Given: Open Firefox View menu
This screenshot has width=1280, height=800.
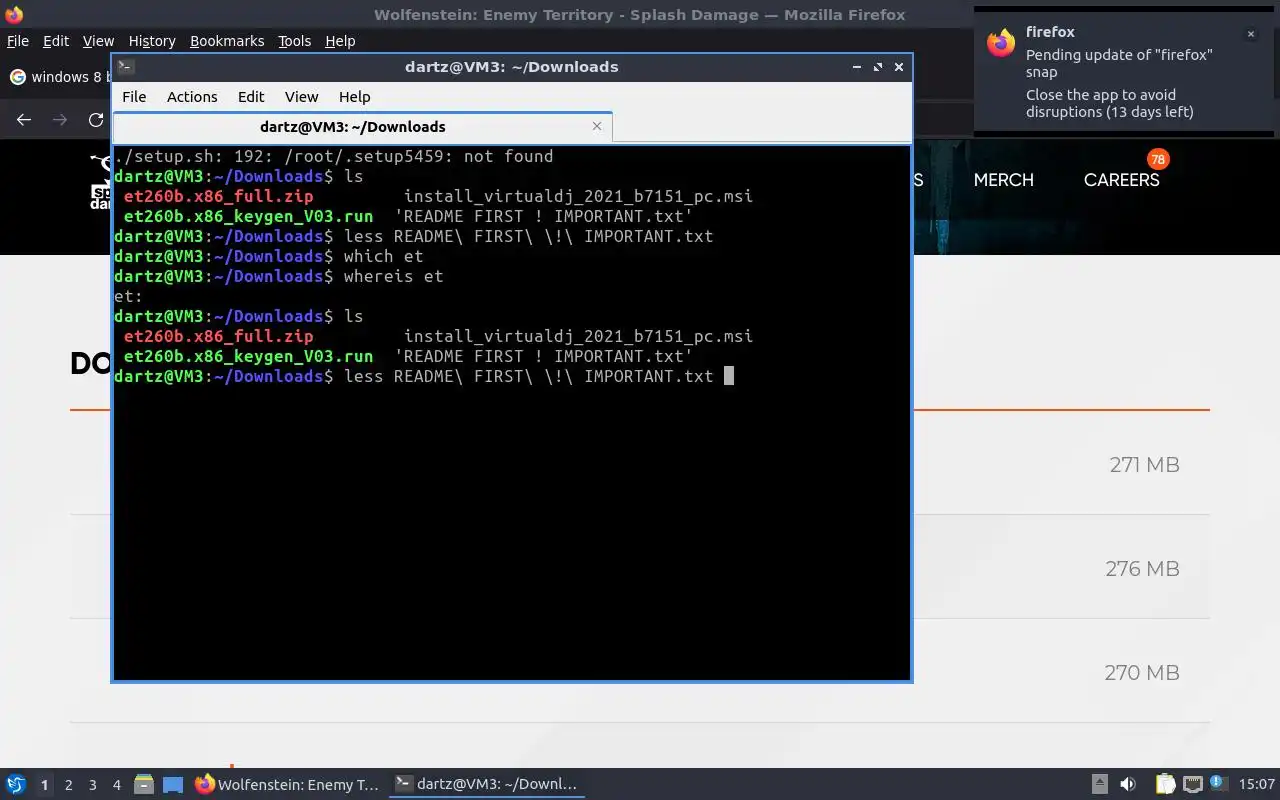Looking at the screenshot, I should point(98,41).
